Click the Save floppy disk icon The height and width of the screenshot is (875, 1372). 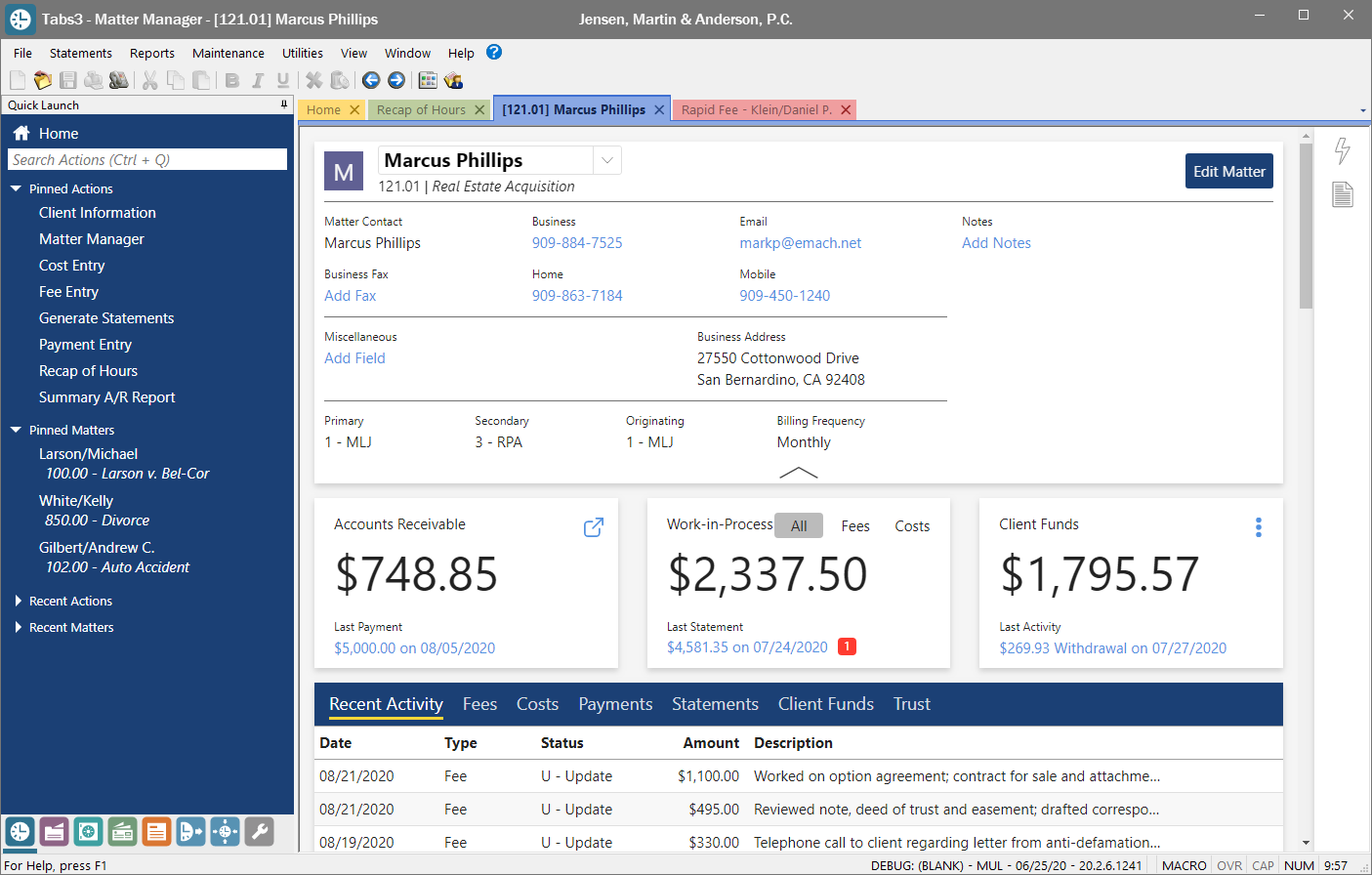[67, 80]
